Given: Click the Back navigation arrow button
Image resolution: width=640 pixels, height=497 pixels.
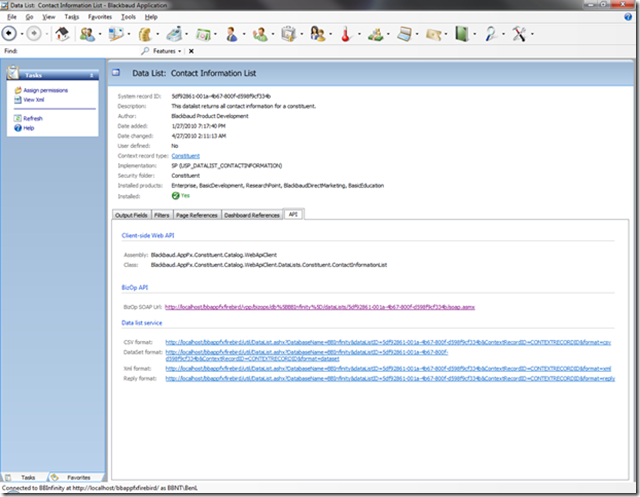Looking at the screenshot, I should click(x=9, y=33).
